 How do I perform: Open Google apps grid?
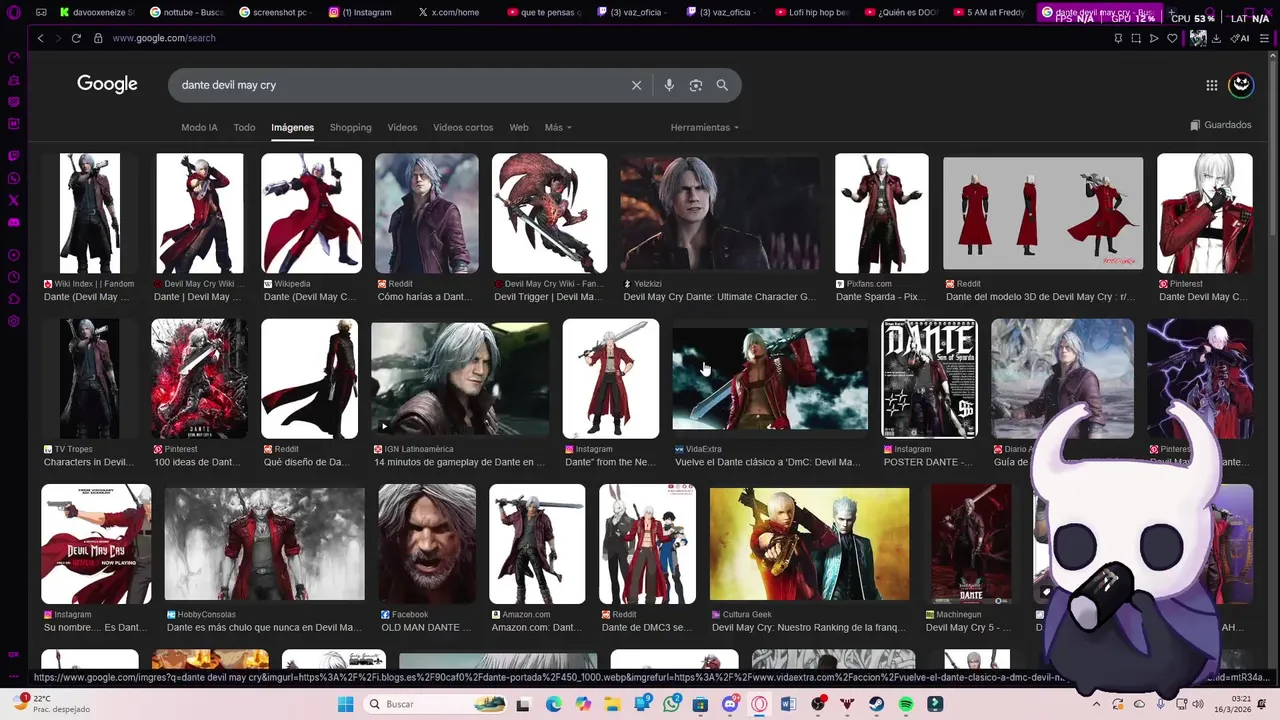coord(1211,85)
